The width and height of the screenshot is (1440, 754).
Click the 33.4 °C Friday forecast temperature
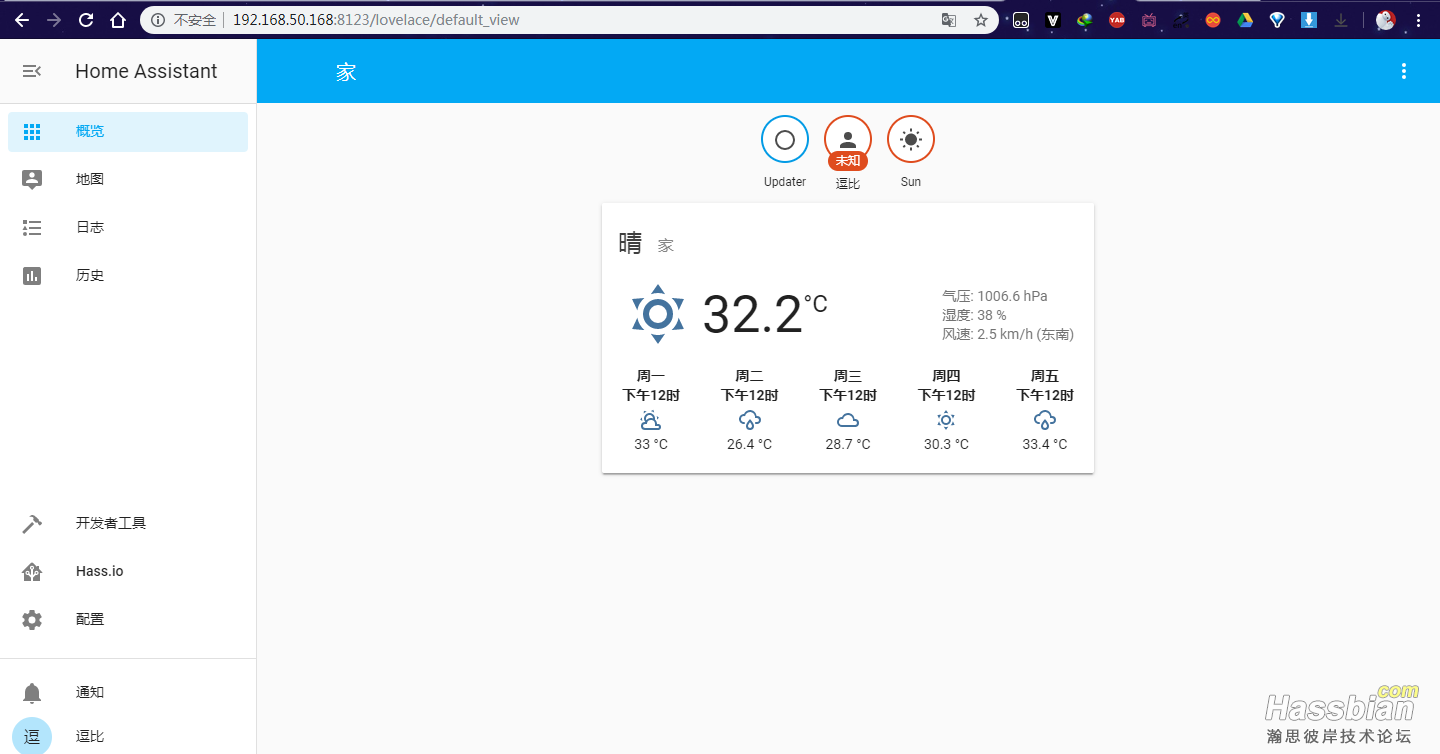click(1045, 444)
